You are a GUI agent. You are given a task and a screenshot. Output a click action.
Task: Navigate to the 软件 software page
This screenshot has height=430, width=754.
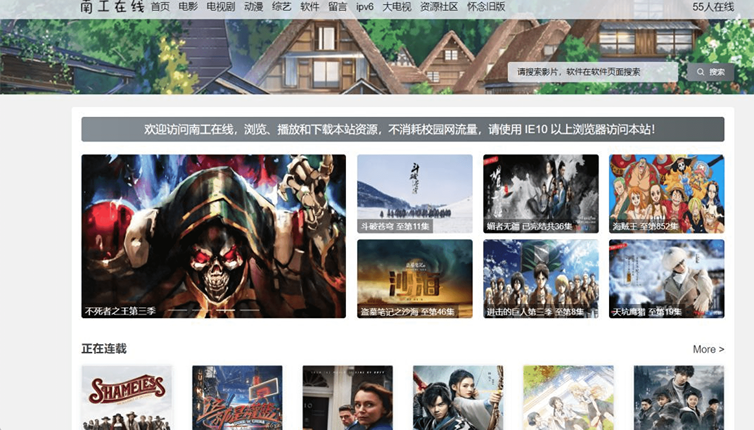(x=310, y=7)
